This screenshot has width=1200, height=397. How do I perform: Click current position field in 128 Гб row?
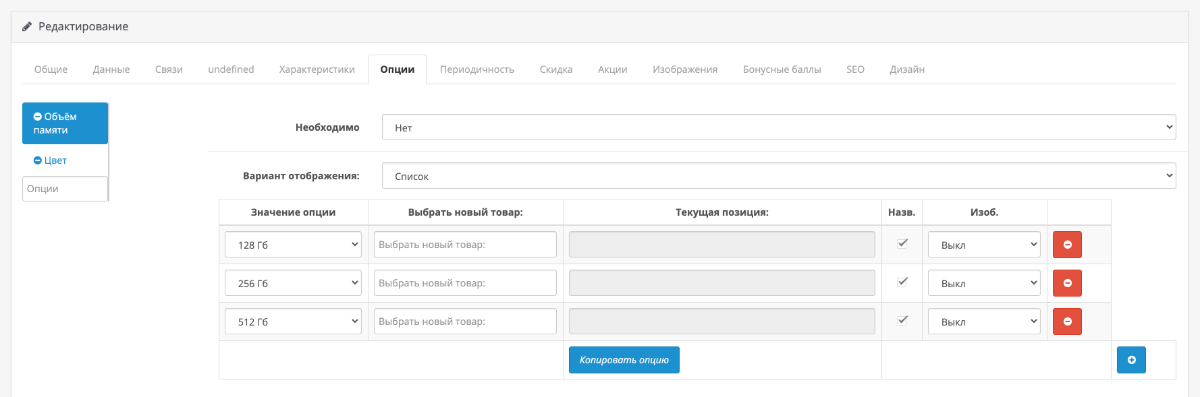pos(722,245)
